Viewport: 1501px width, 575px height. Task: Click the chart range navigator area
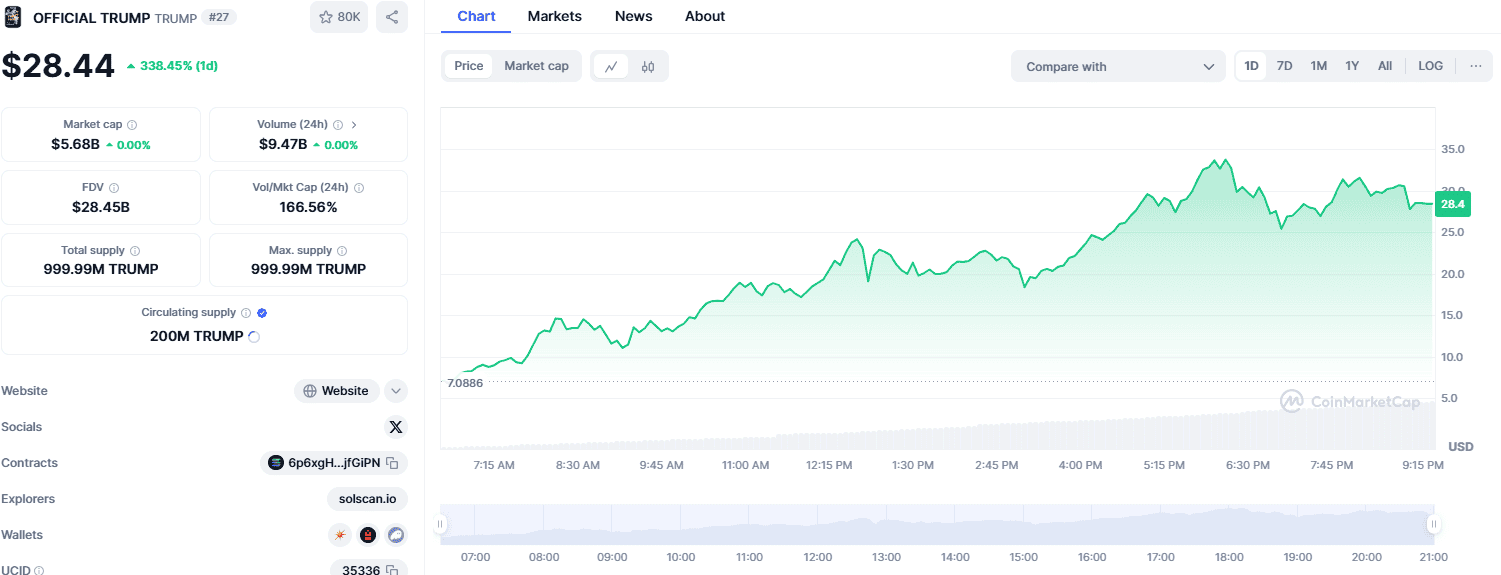(937, 524)
